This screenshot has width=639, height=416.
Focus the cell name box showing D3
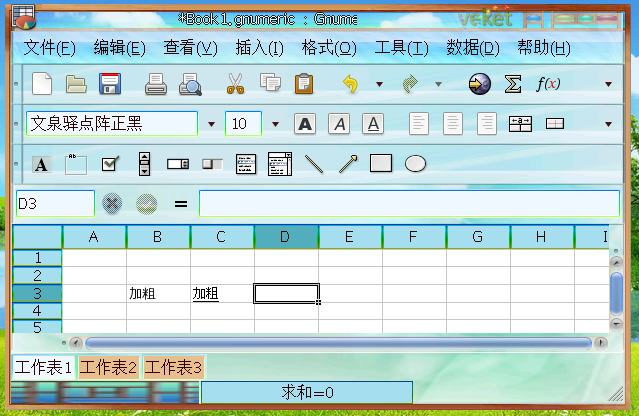click(x=55, y=203)
